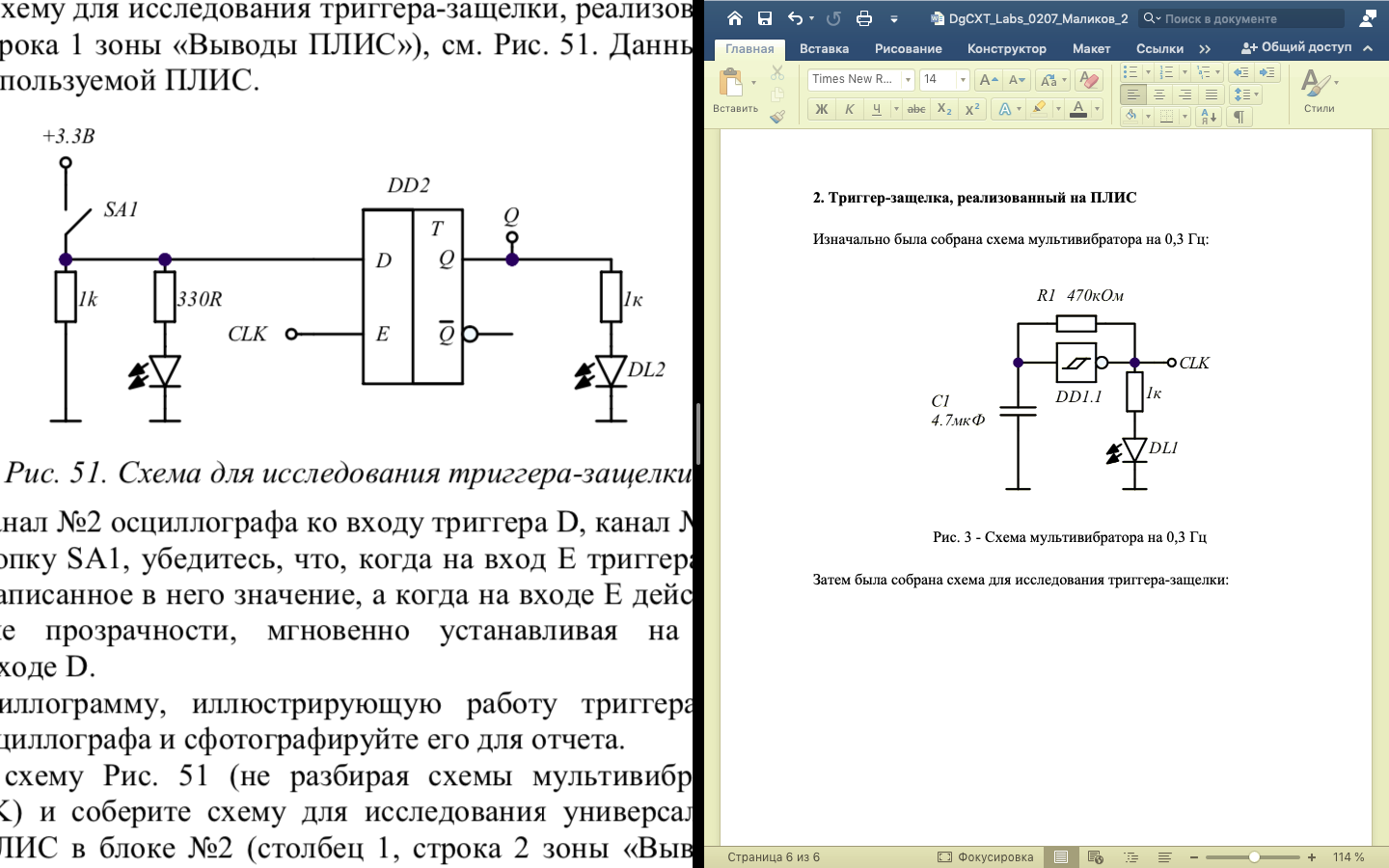This screenshot has width=1389, height=868.
Task: Open the change case Aa dropdown
Action: coord(1052,80)
